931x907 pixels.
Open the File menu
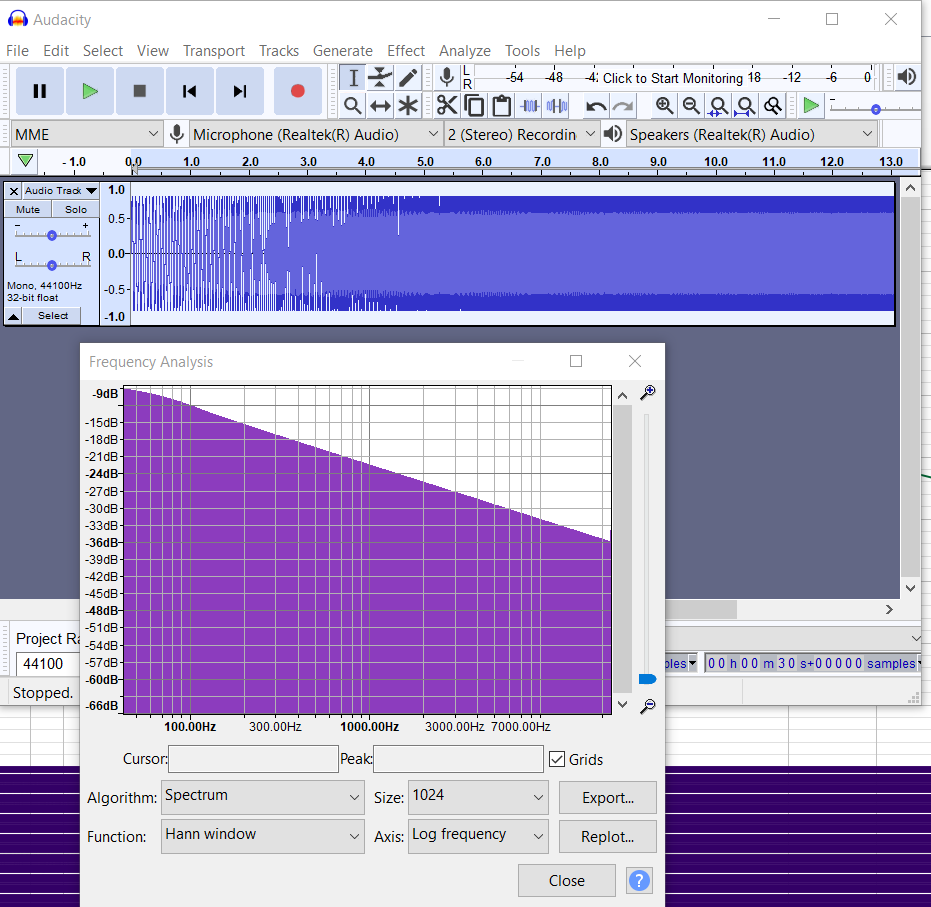17,51
